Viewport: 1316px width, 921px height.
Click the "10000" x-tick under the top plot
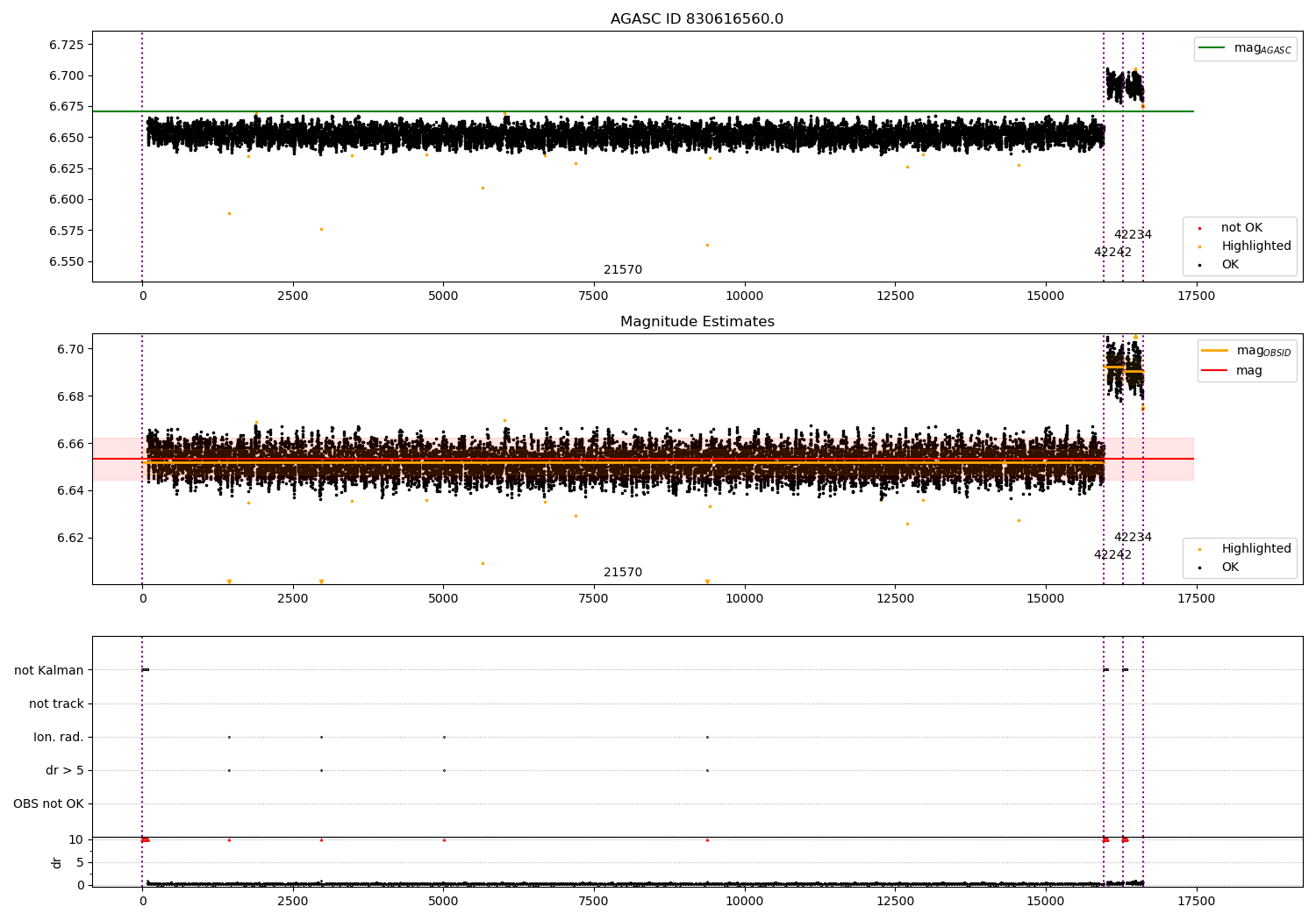tap(745, 296)
